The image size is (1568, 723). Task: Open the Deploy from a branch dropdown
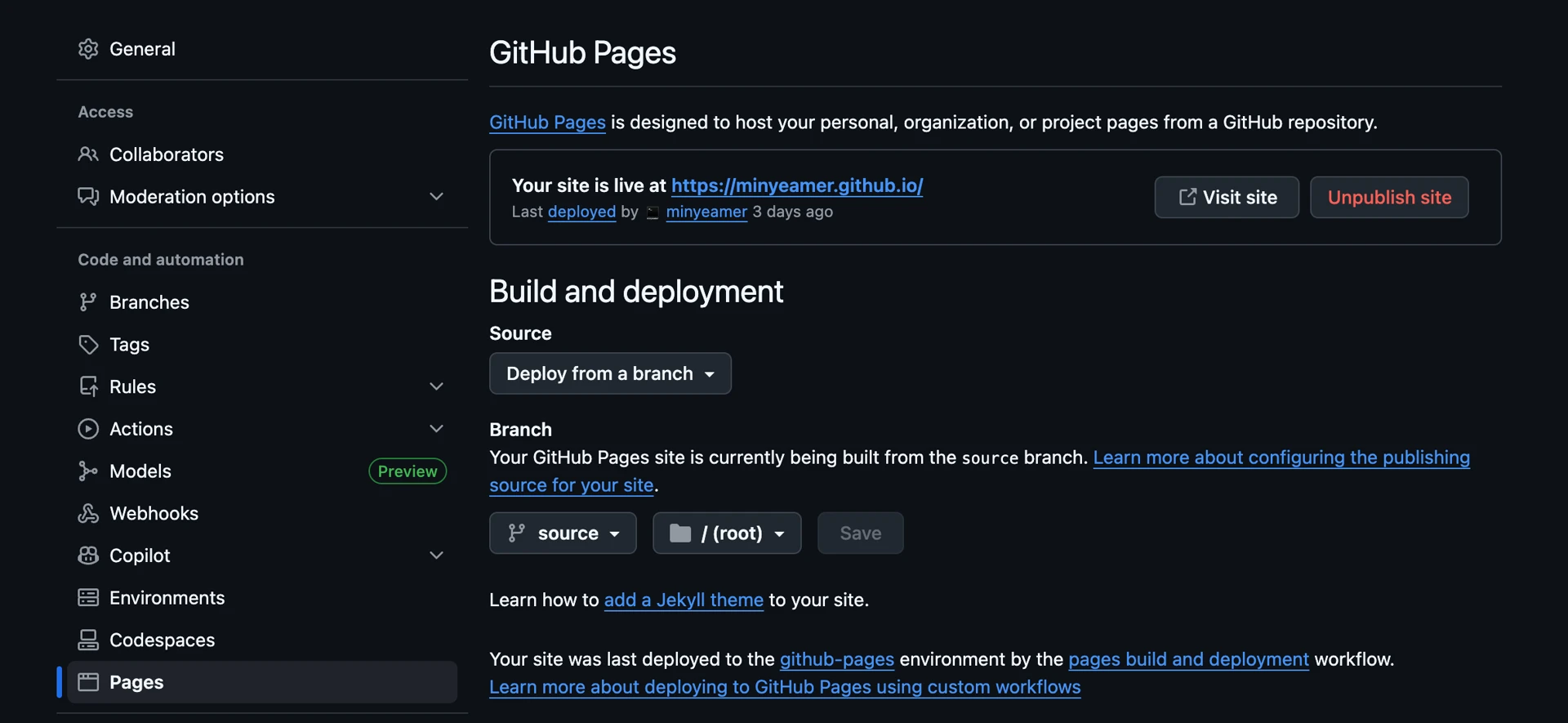[610, 373]
